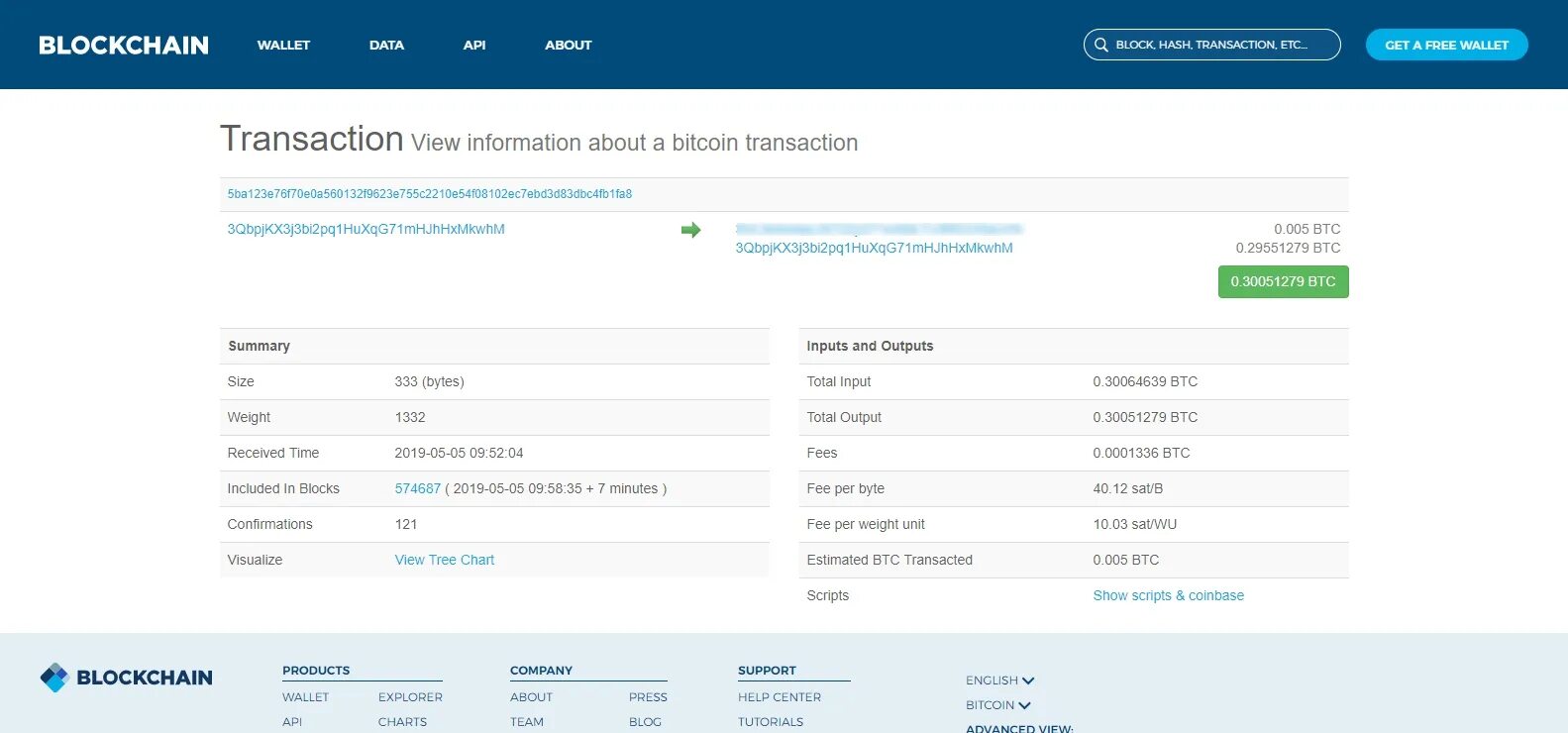Open the View Tree Chart link
This screenshot has height=733, width=1568.
pos(445,560)
